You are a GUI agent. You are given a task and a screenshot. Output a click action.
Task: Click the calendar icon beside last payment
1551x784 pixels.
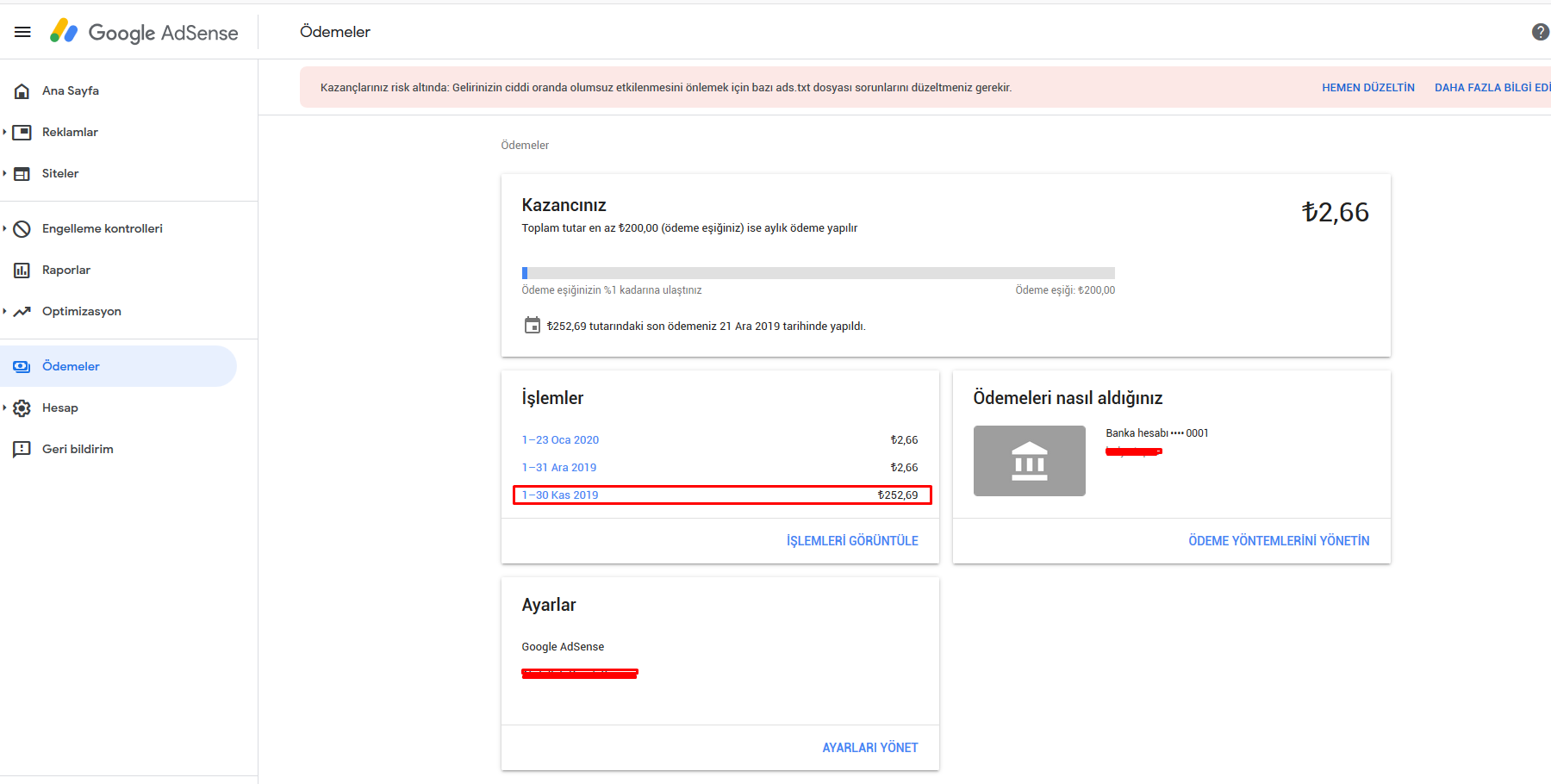(533, 326)
